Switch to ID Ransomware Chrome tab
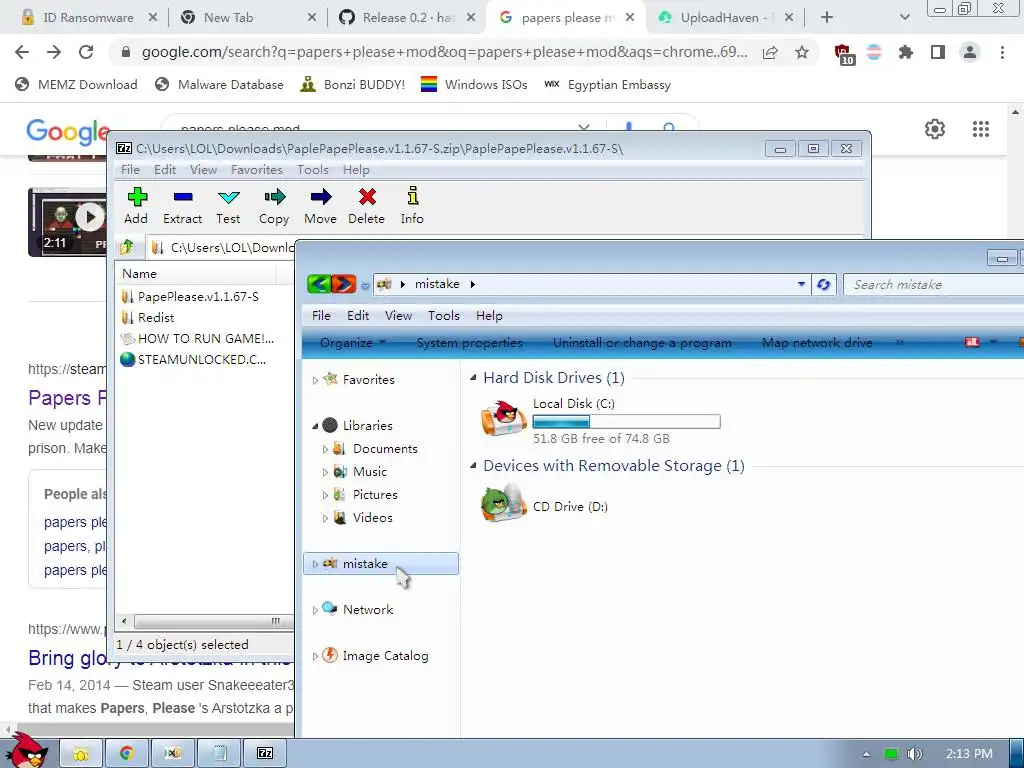The width and height of the screenshot is (1024, 768). pyautogui.click(x=88, y=18)
